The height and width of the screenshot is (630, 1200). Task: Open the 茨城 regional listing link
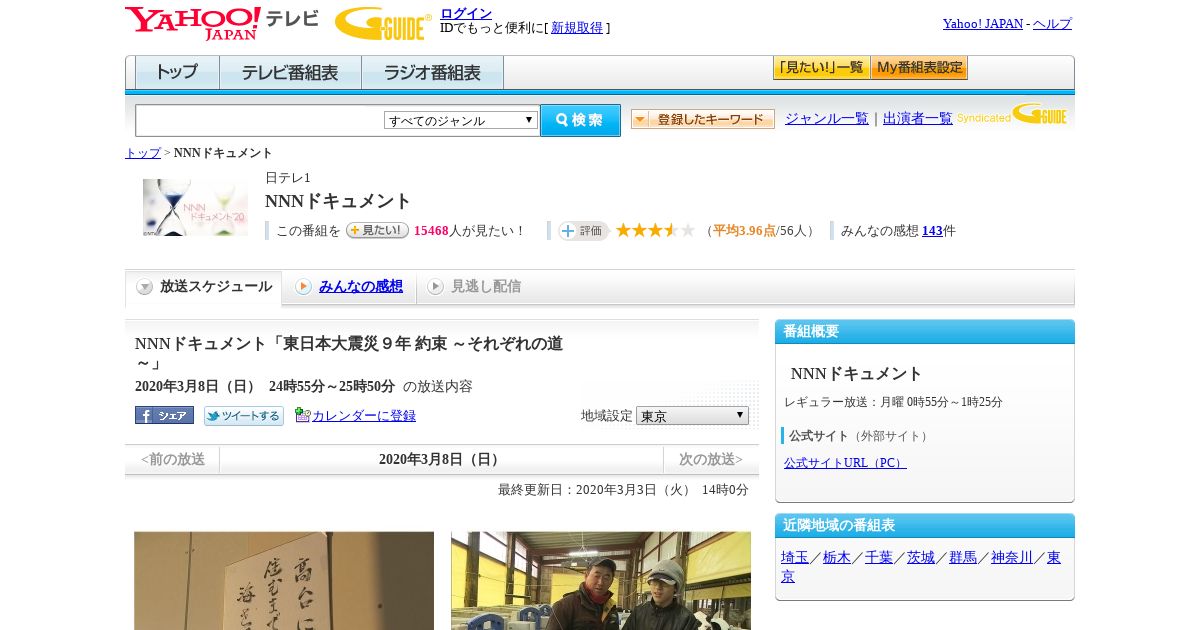(921, 557)
